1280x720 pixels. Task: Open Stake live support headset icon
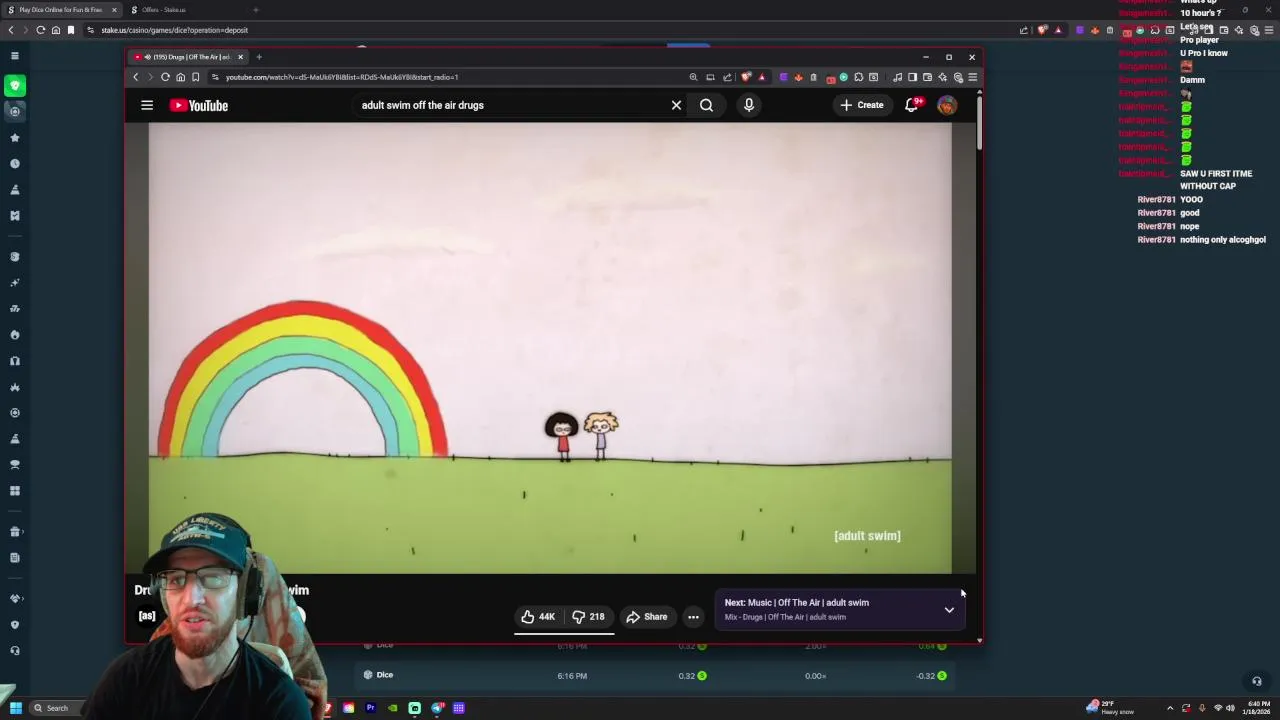point(1257,682)
